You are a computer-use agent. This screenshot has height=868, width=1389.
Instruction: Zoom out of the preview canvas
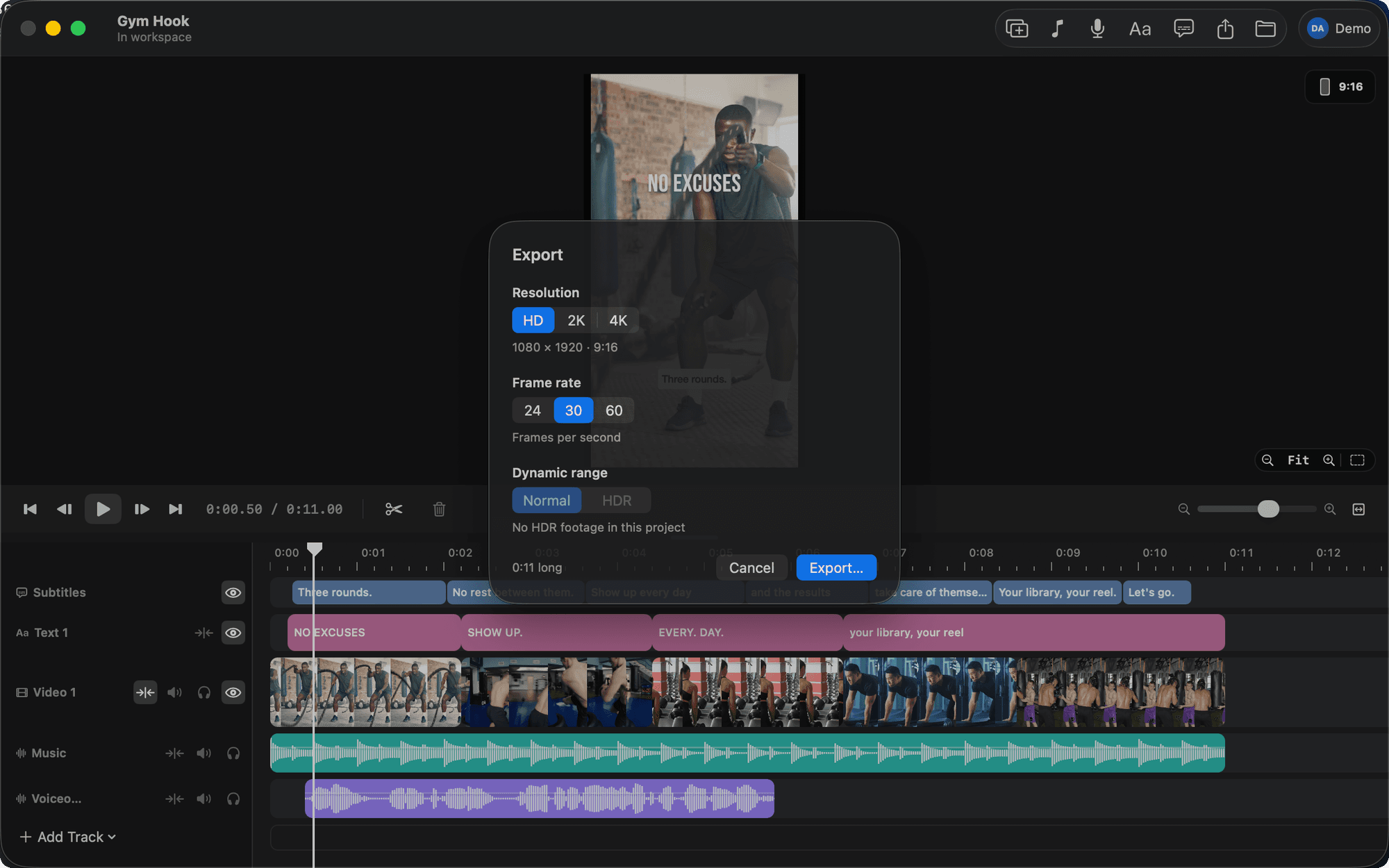click(1267, 460)
